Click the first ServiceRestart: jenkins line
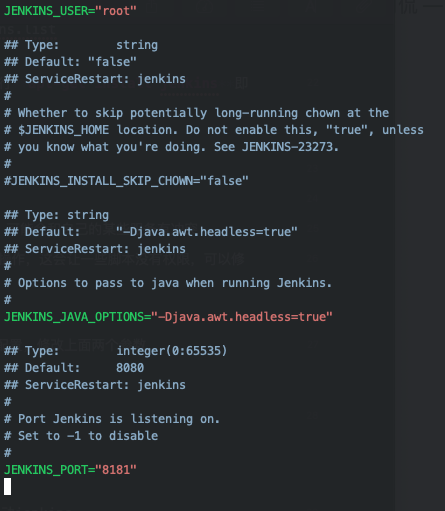This screenshot has height=511, width=445. pyautogui.click(x=95, y=79)
